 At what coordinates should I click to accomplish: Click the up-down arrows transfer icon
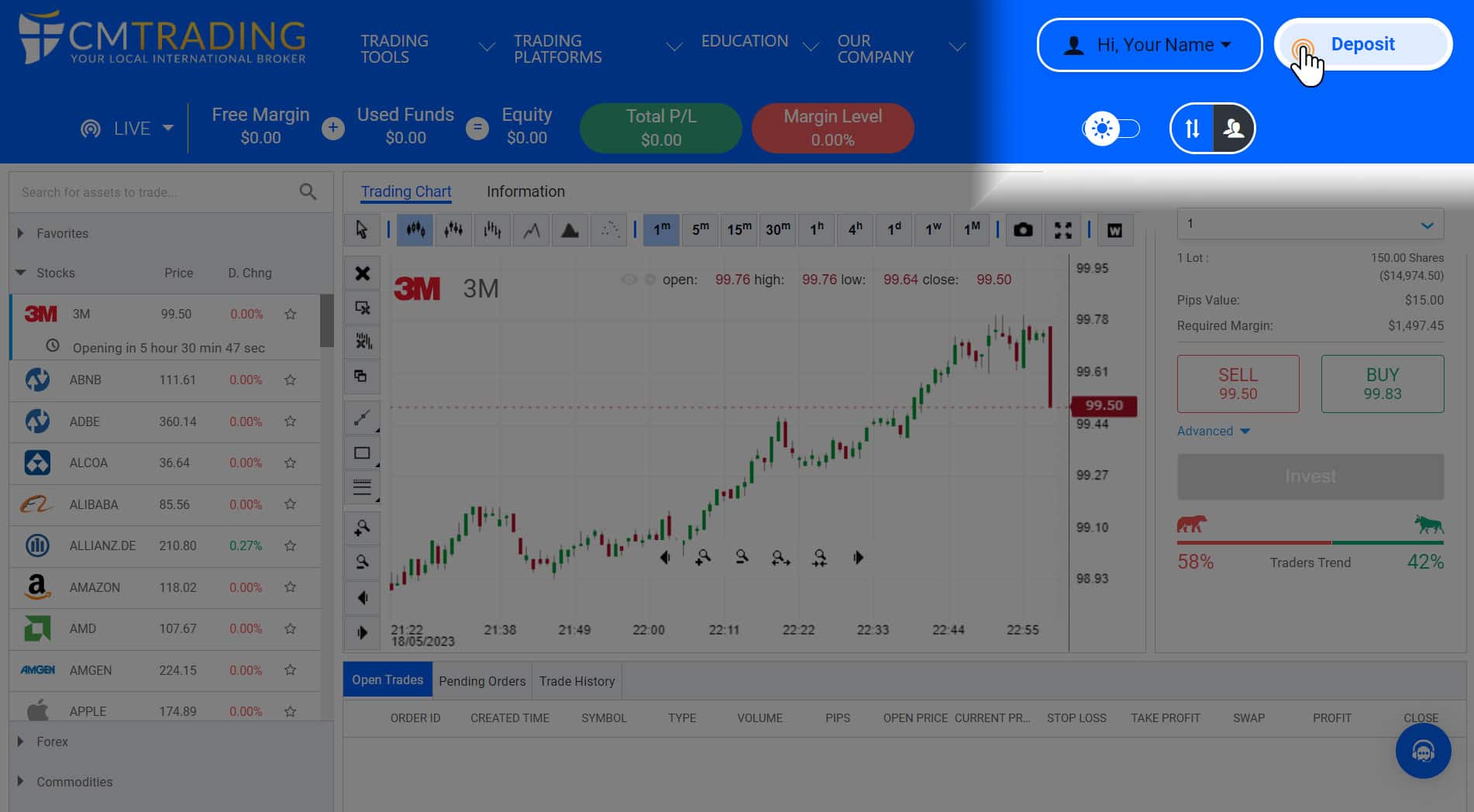pos(1192,128)
